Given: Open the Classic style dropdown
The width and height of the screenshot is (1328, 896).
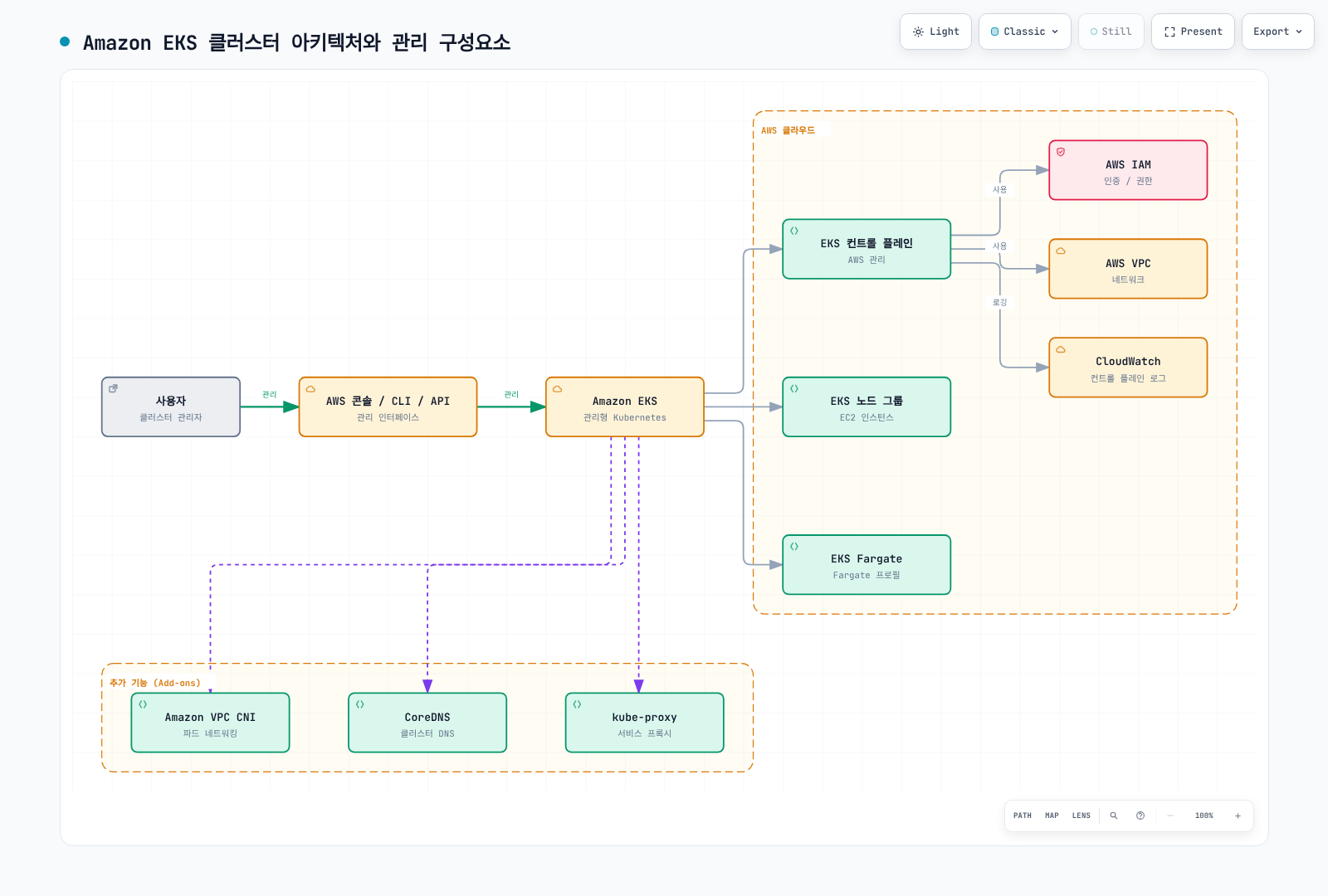Looking at the screenshot, I should pos(1025,32).
